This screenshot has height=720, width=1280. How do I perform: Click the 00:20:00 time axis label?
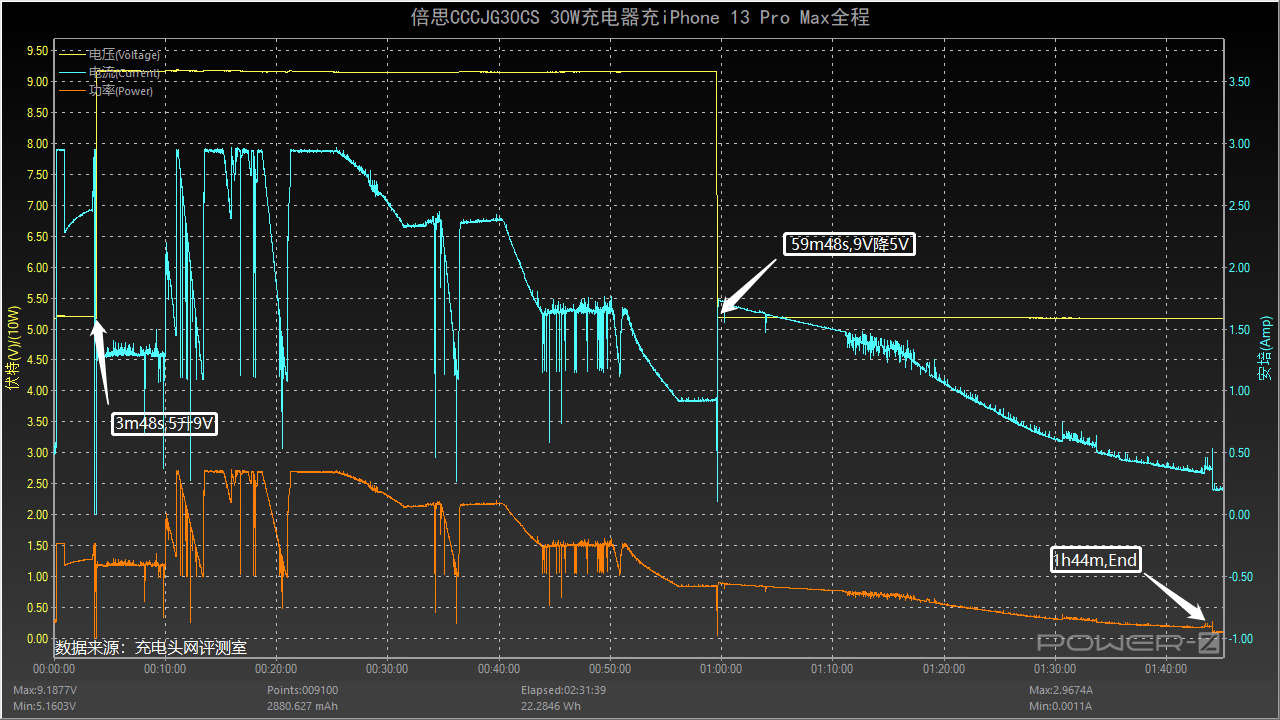pyautogui.click(x=277, y=668)
